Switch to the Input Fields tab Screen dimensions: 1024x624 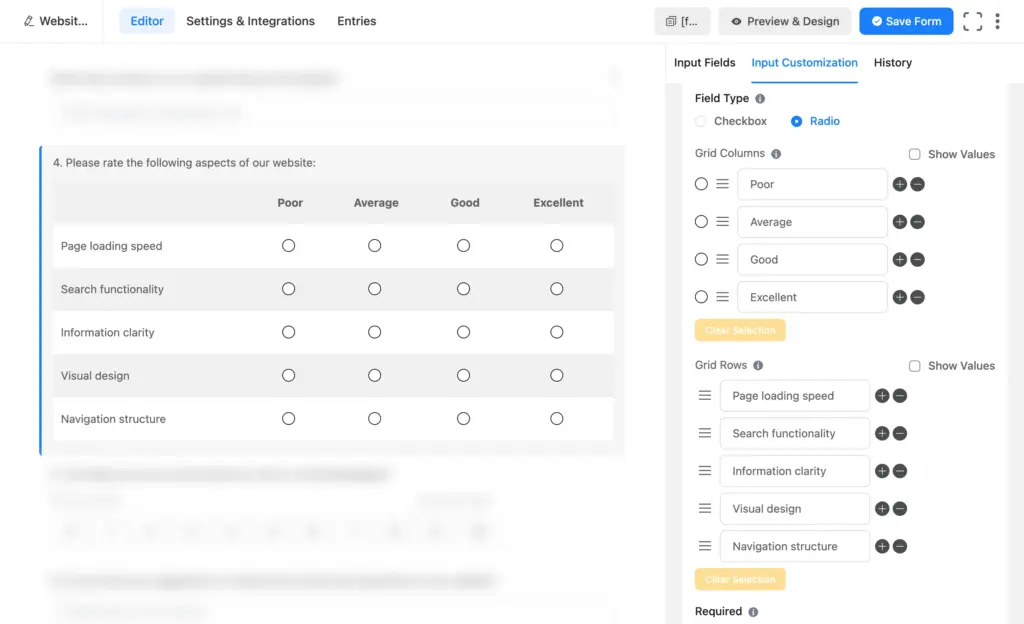704,63
